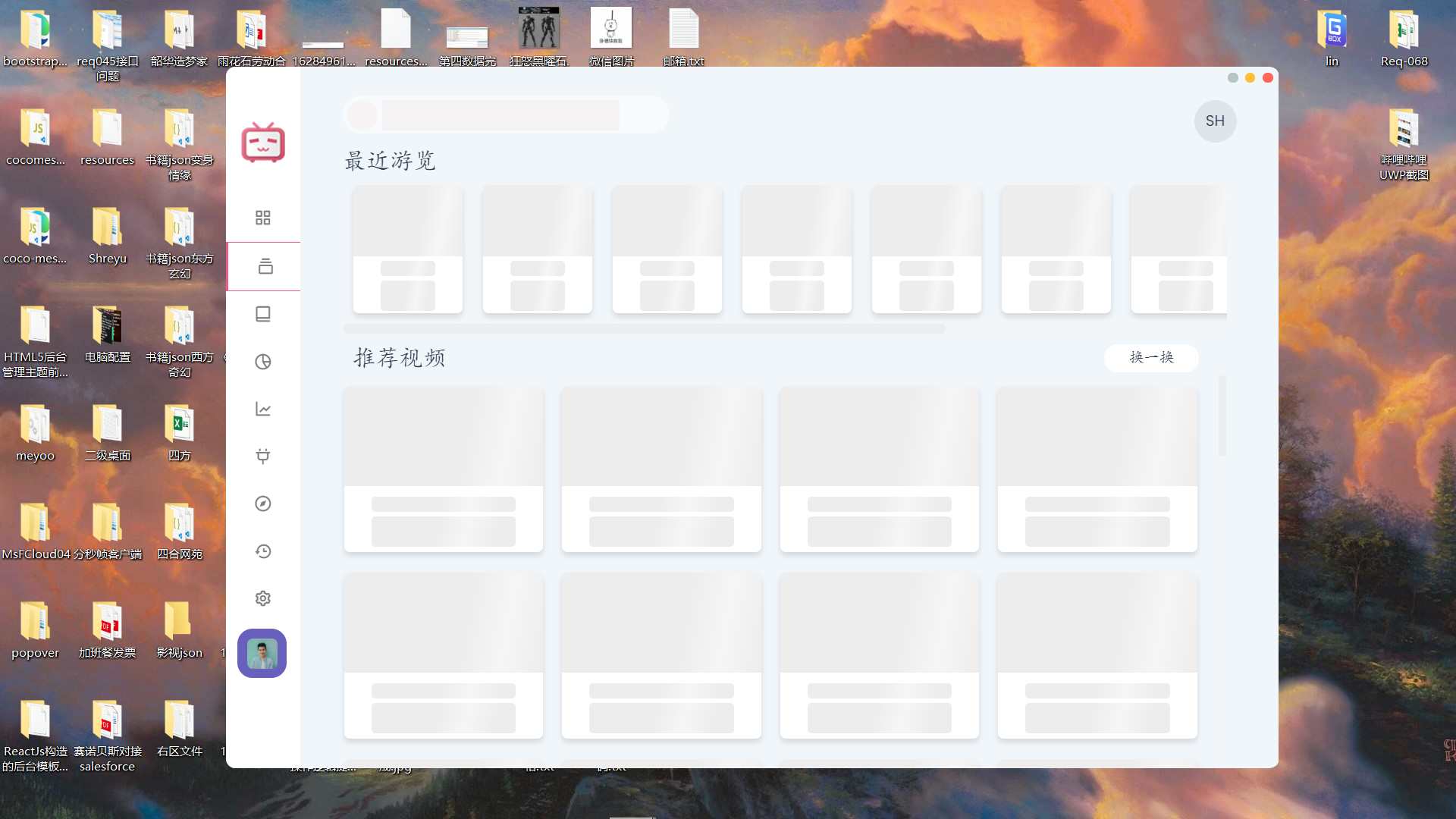Open the MsFCloud04 desktop folder
This screenshot has width=1456, height=819.
click(35, 531)
